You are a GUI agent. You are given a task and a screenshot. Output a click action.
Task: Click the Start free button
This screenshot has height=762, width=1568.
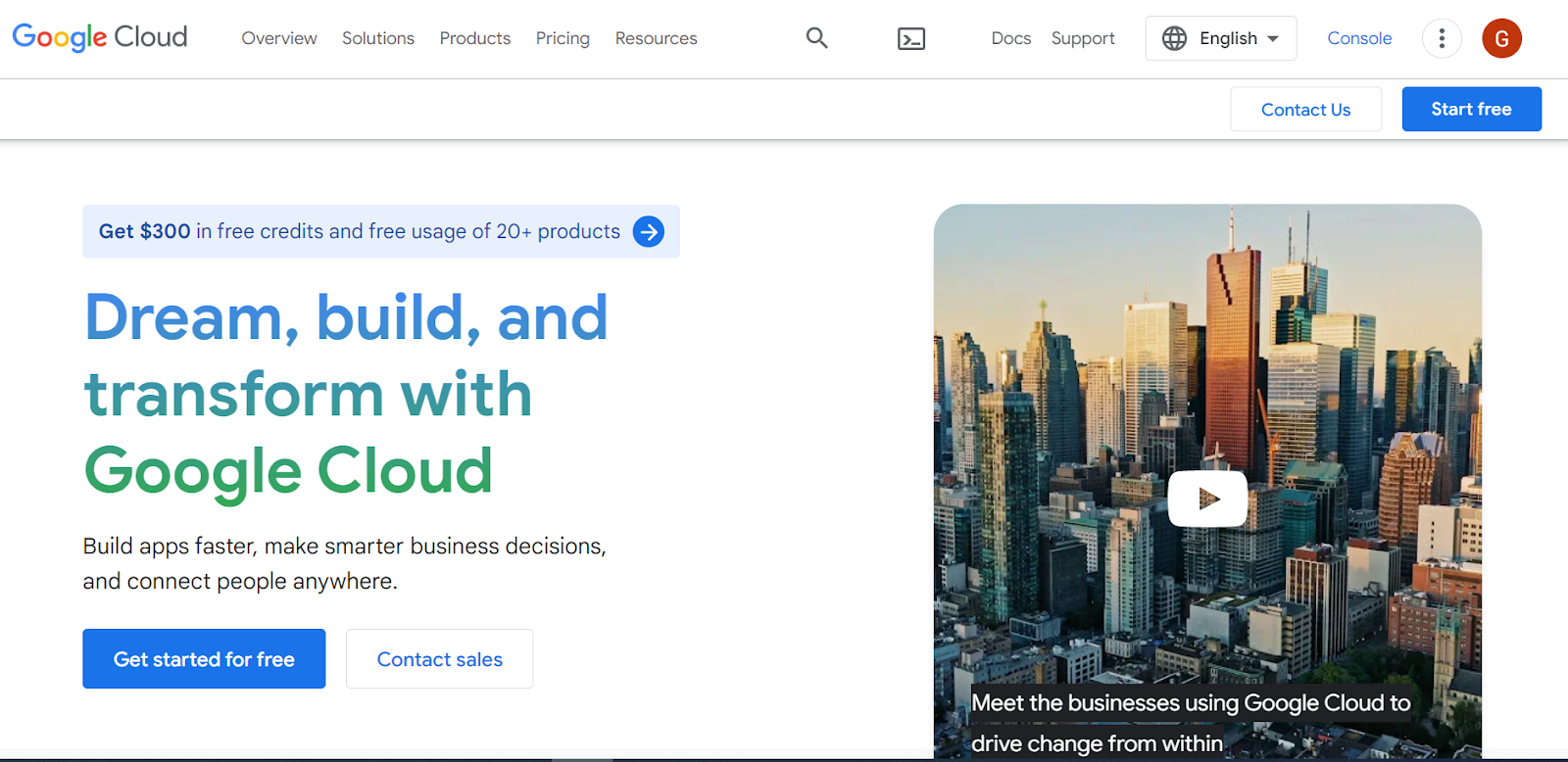pyautogui.click(x=1471, y=109)
